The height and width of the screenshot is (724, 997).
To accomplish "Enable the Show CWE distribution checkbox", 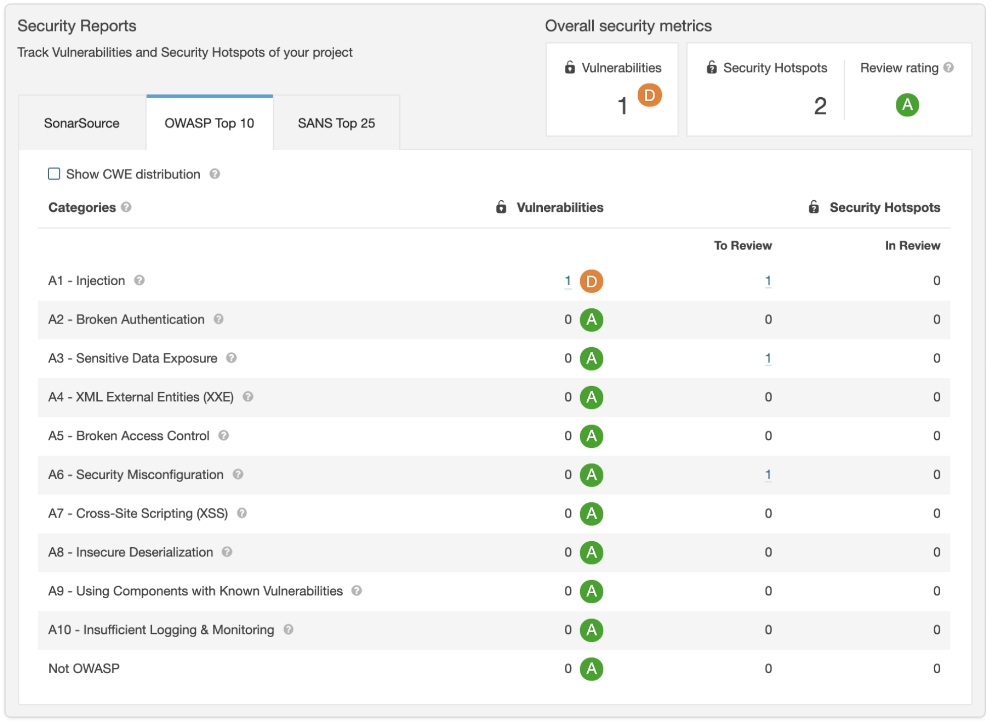I will pyautogui.click(x=54, y=173).
